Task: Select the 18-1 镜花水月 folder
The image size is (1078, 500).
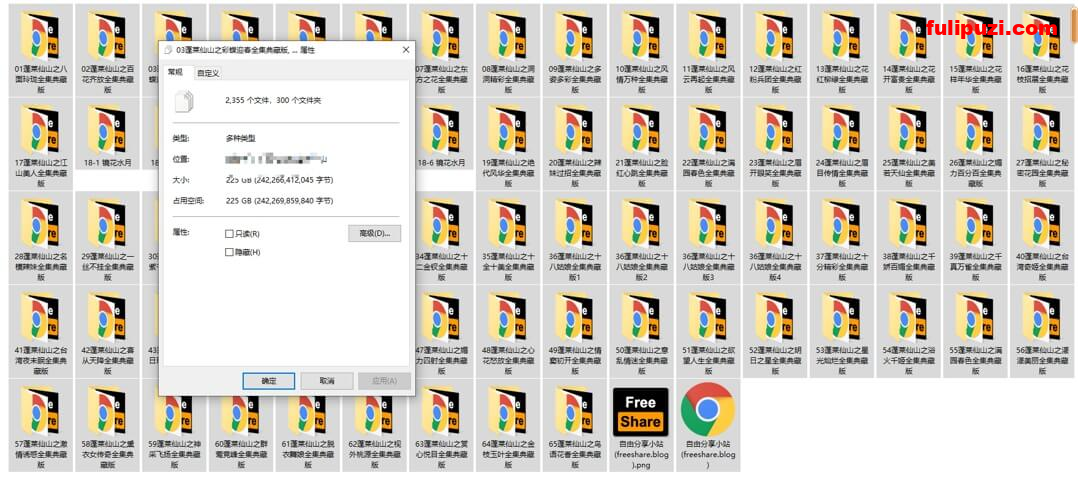Action: point(107,134)
